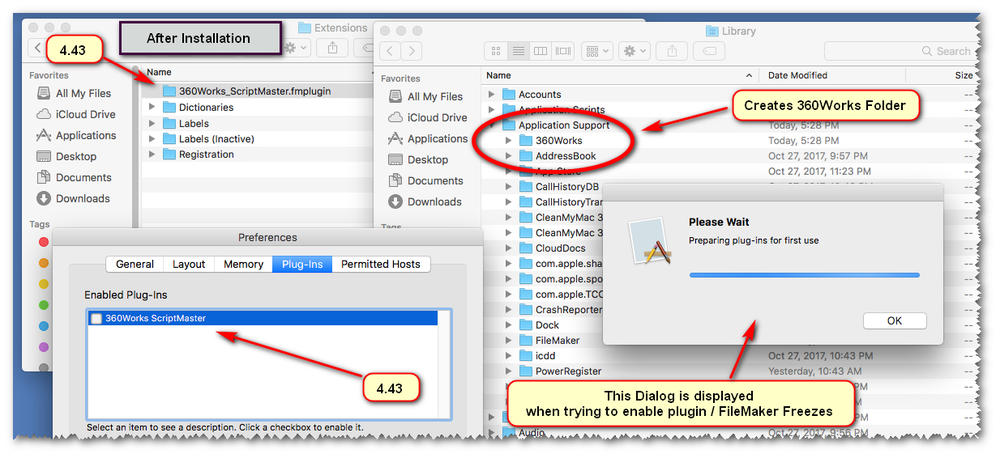Click the Search field in Library window
Viewport: 1000px width, 458px height.
(x=899, y=51)
